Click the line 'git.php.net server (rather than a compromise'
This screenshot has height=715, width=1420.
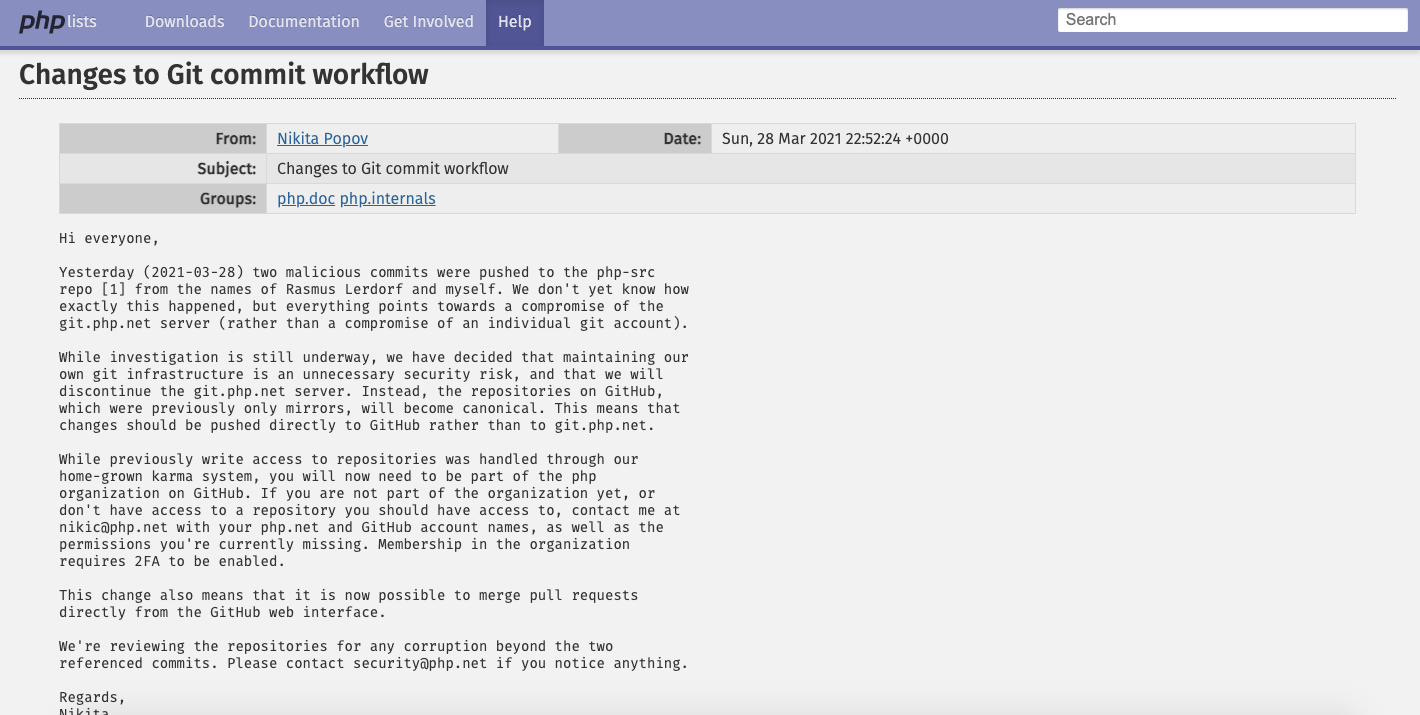(374, 324)
